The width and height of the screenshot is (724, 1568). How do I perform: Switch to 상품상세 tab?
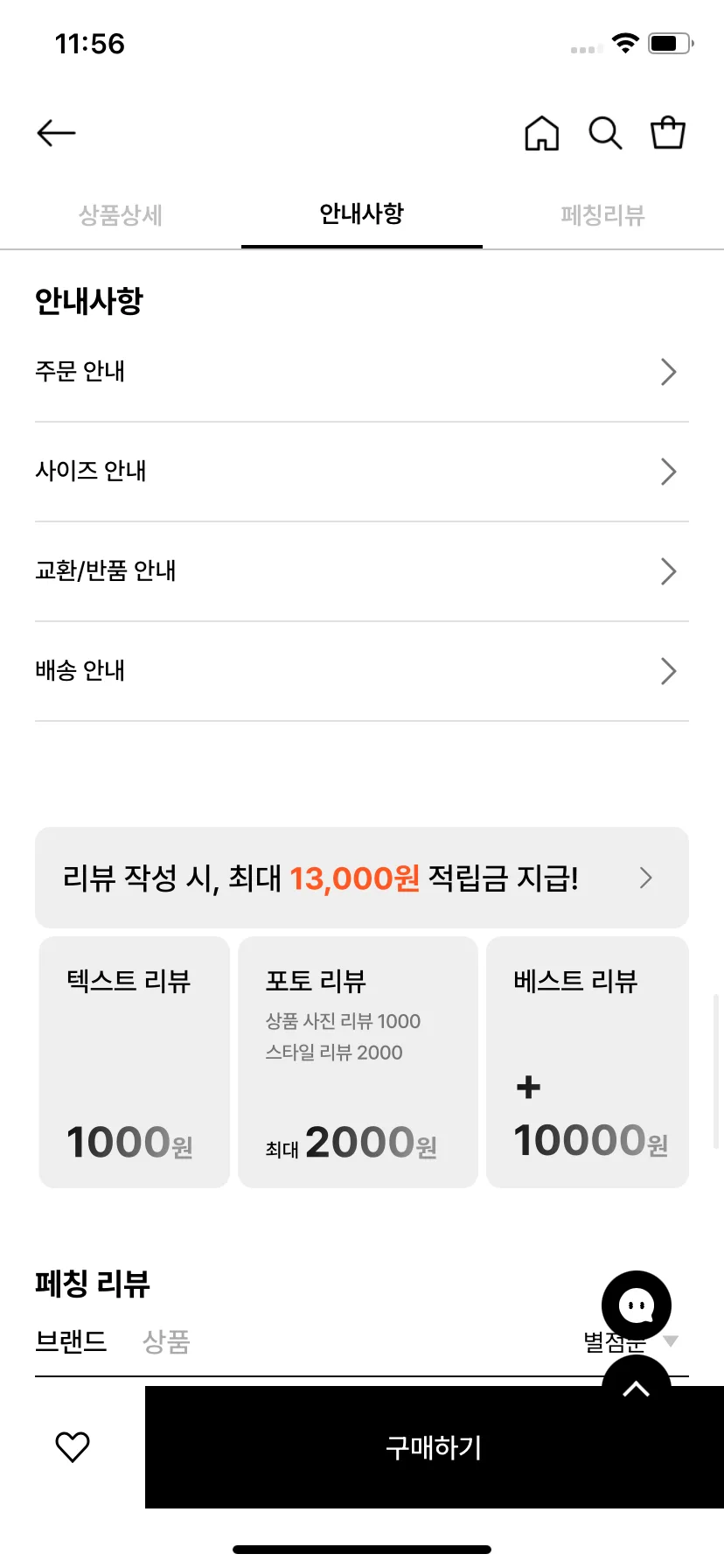121,214
